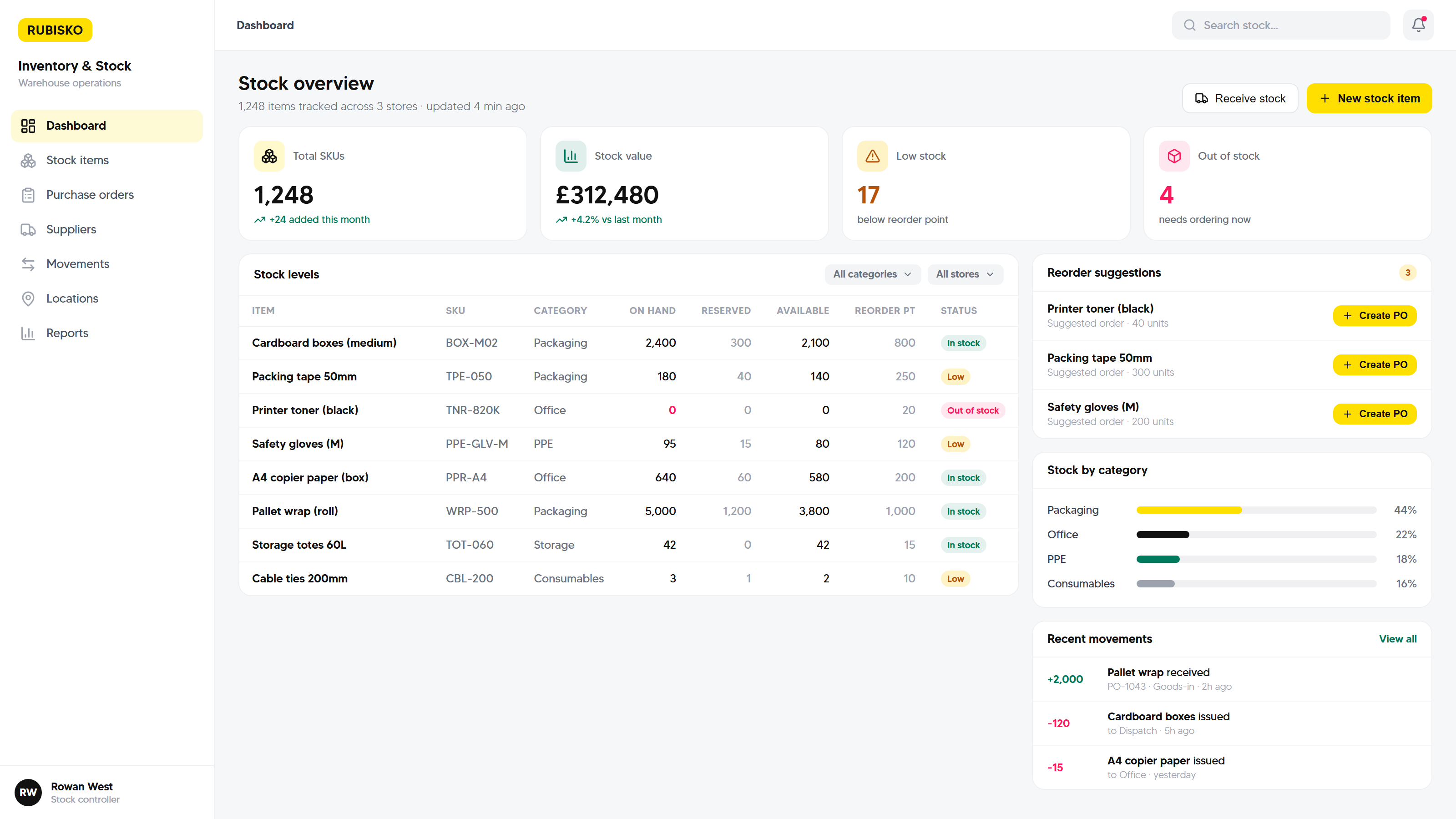Click the search magnifier icon
Screen dimensions: 1456x819
[x=1189, y=25]
